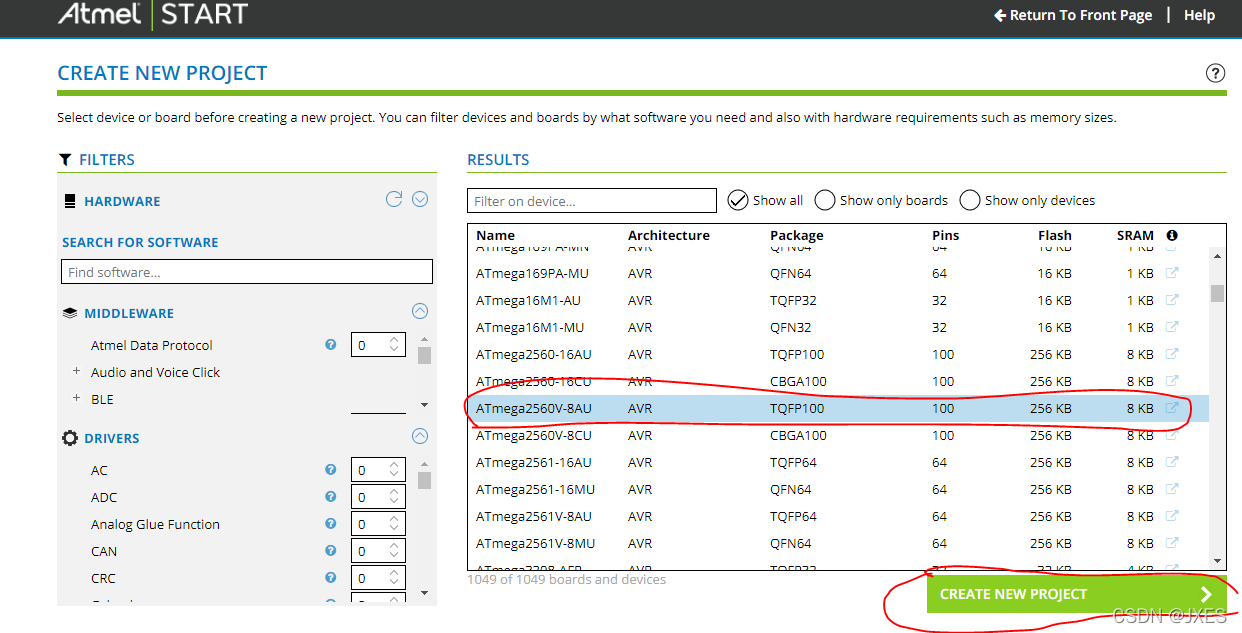Open external link icon for ATmega2561V-8MU
Screen dimensions: 1242x633
(1172, 543)
